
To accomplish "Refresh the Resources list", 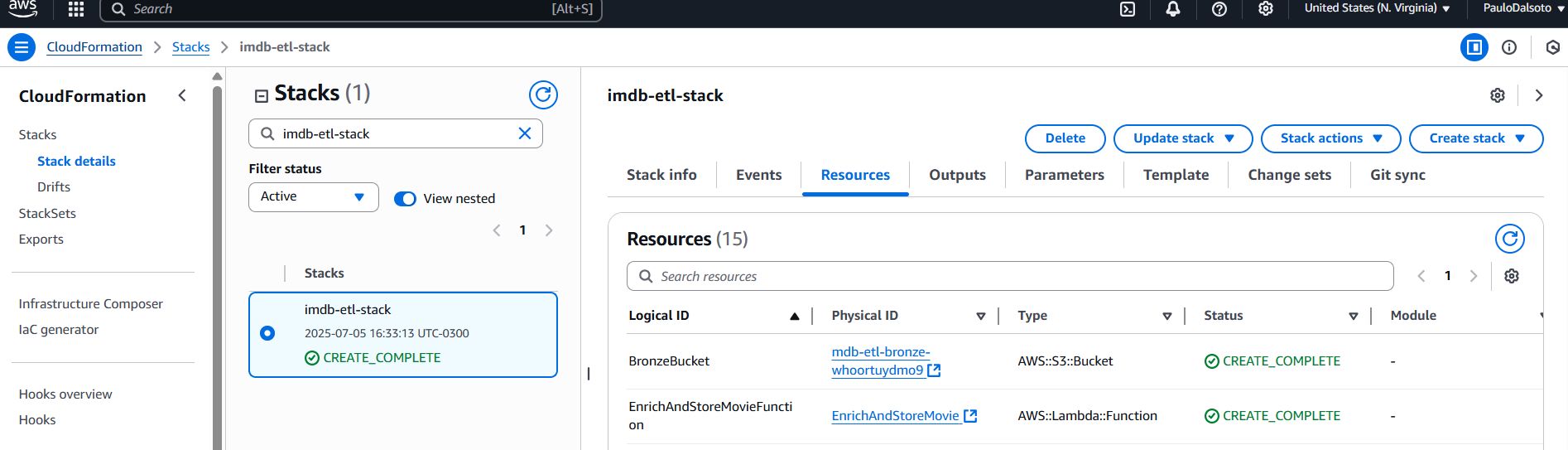I will coord(1510,240).
